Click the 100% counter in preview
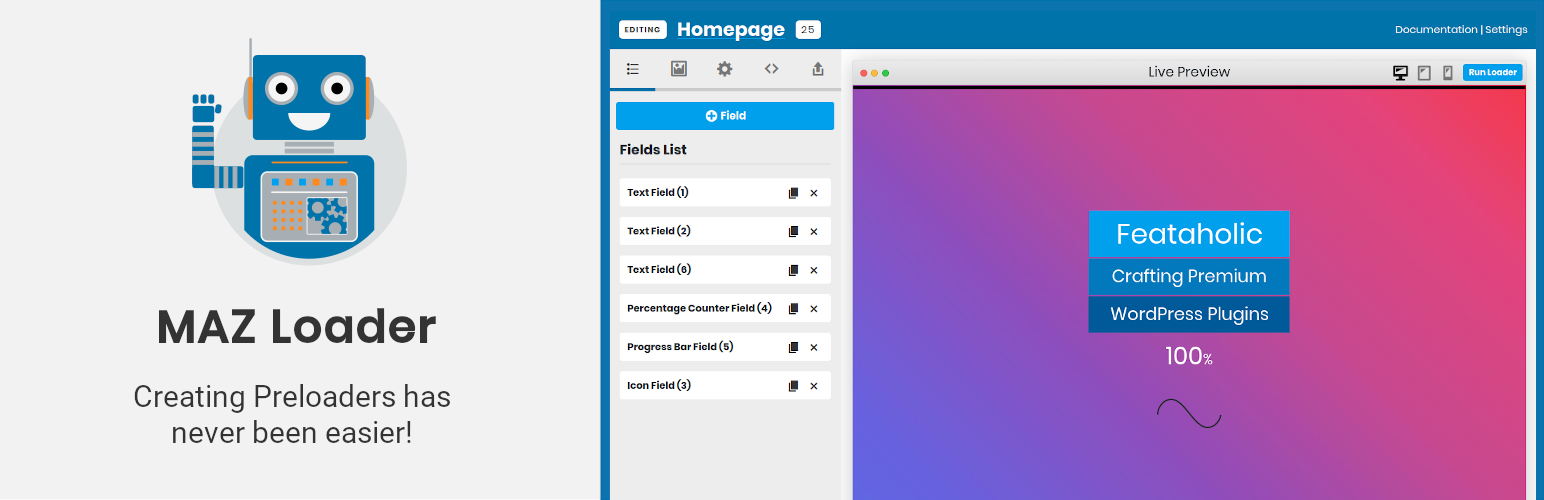This screenshot has width=1544, height=500. point(1189,356)
